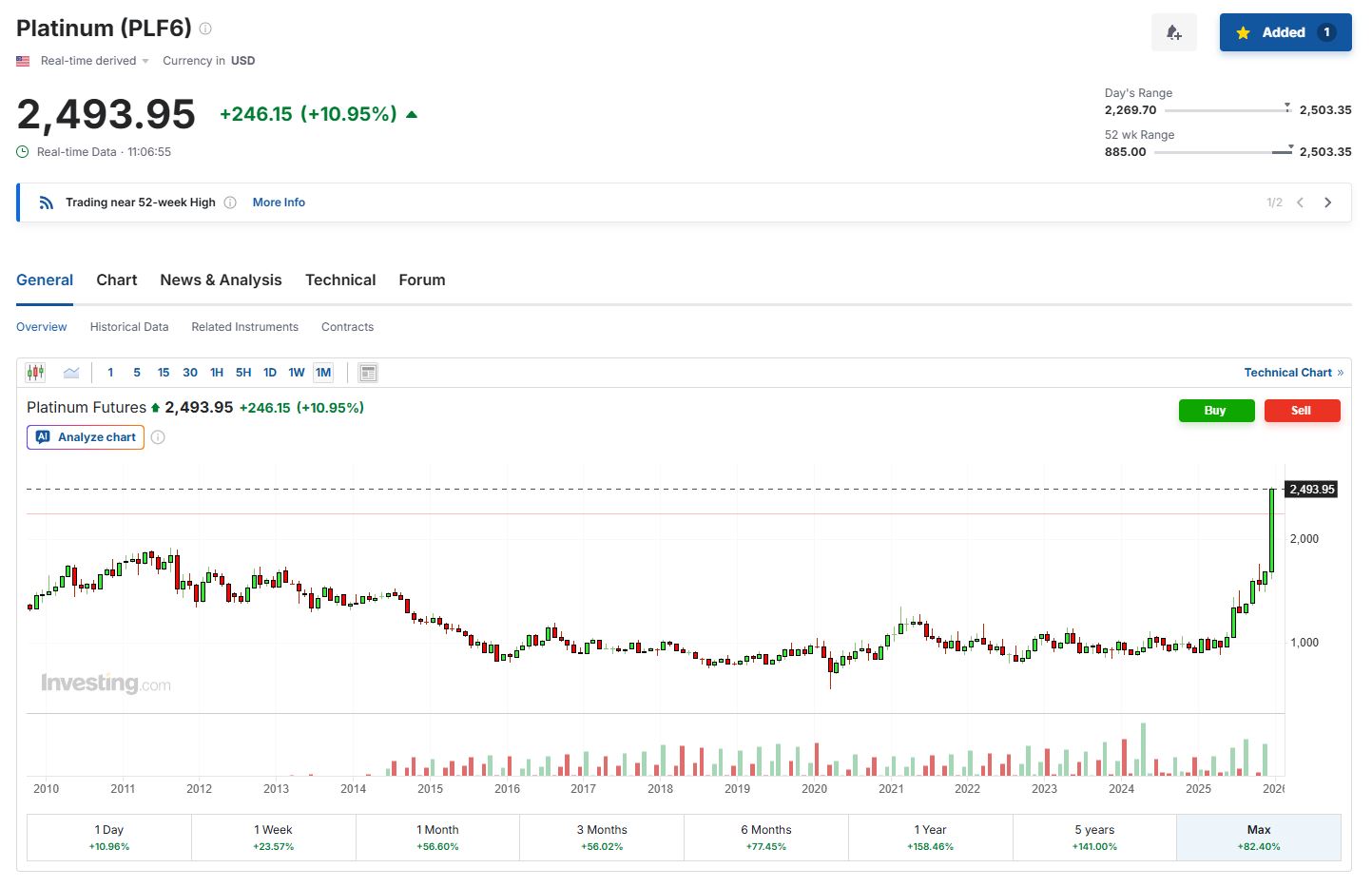Create a price alert with the bell icon

(1174, 32)
